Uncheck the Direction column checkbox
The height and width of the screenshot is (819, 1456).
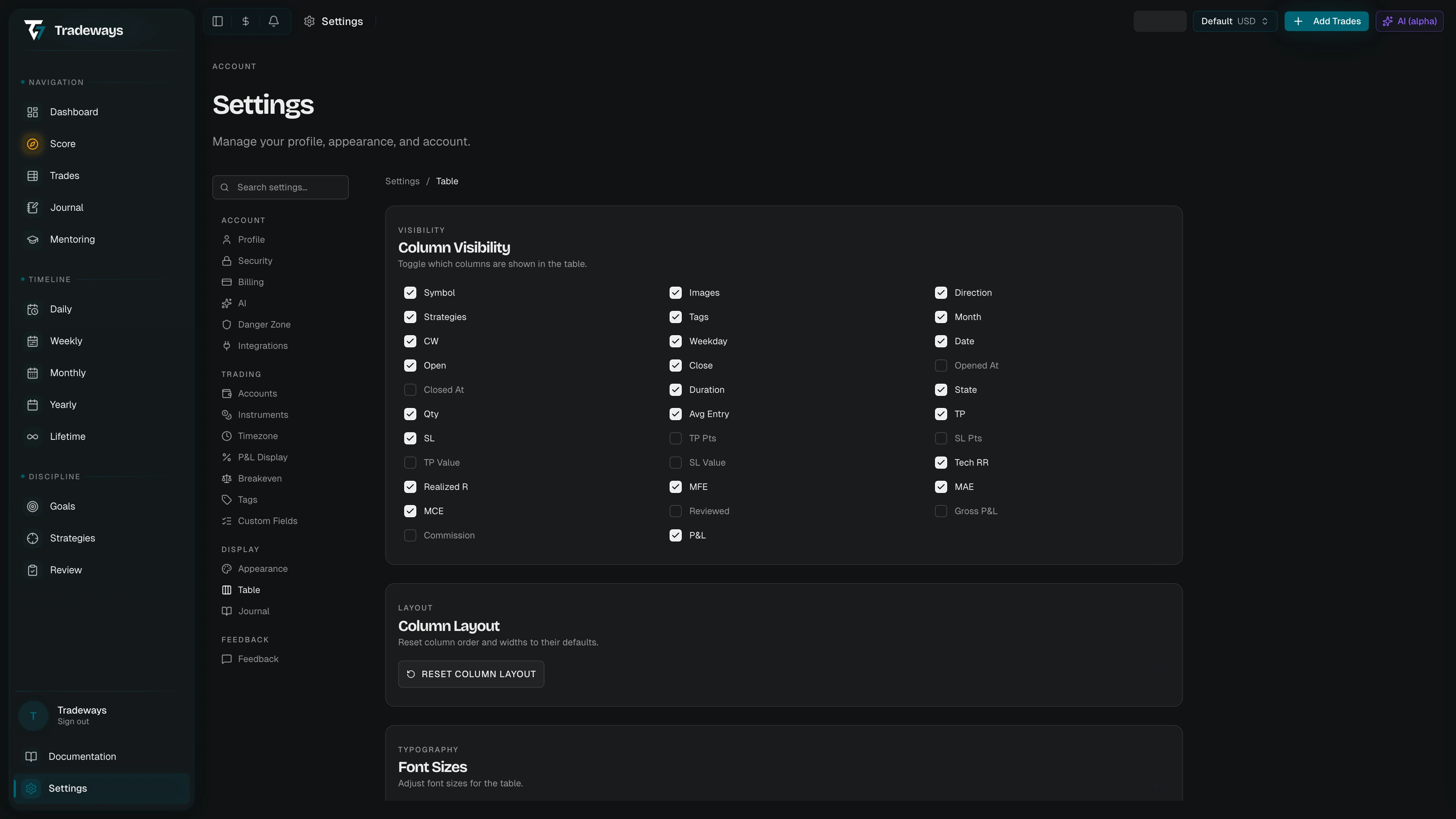[x=941, y=293]
